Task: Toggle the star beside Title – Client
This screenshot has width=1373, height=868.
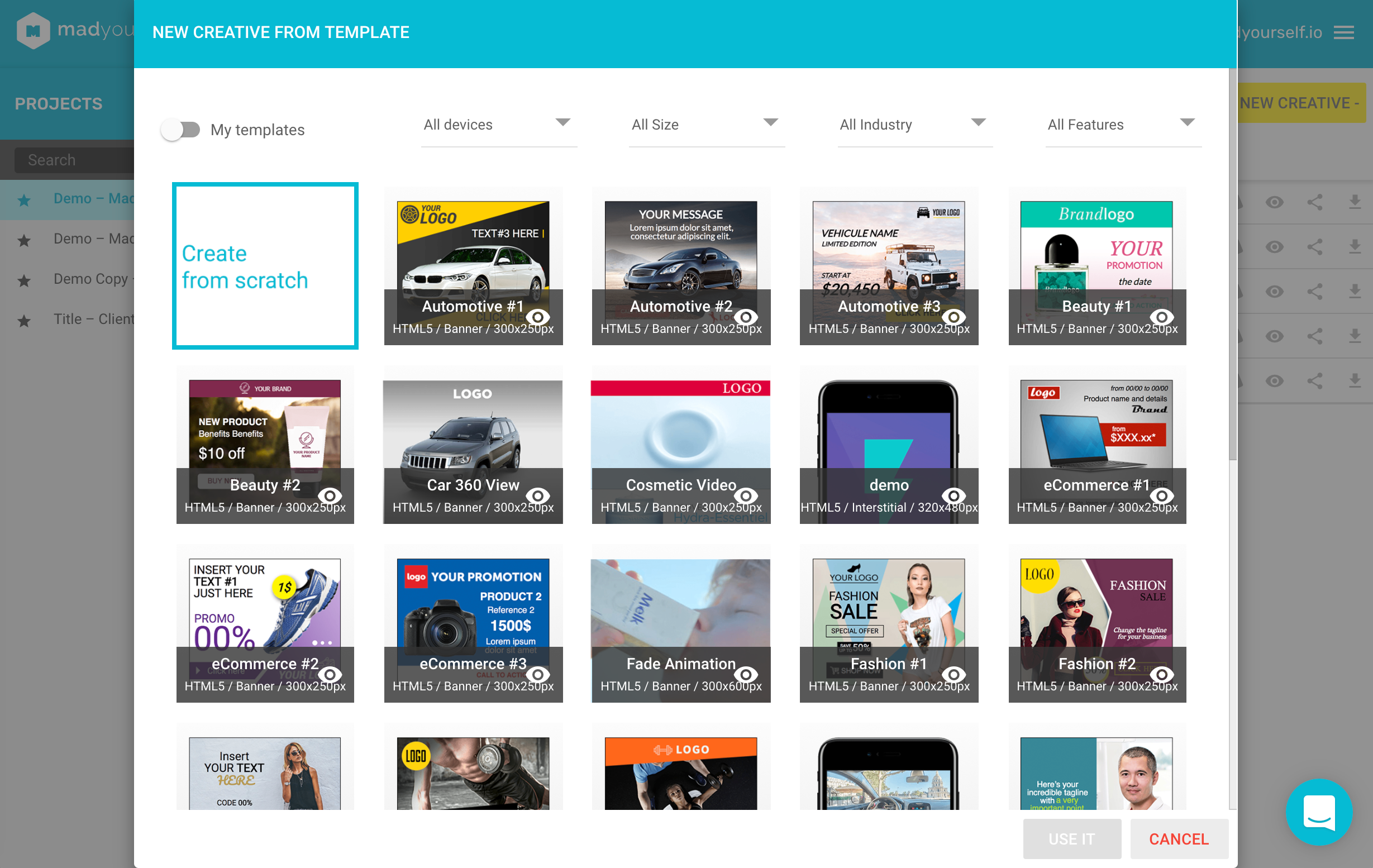Action: point(24,321)
